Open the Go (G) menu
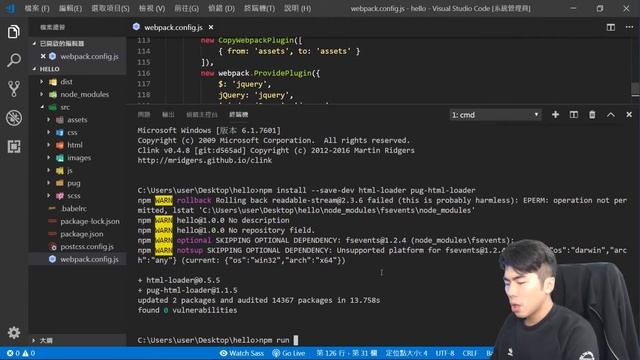Screen dimensions: 640x360 [187, 8]
